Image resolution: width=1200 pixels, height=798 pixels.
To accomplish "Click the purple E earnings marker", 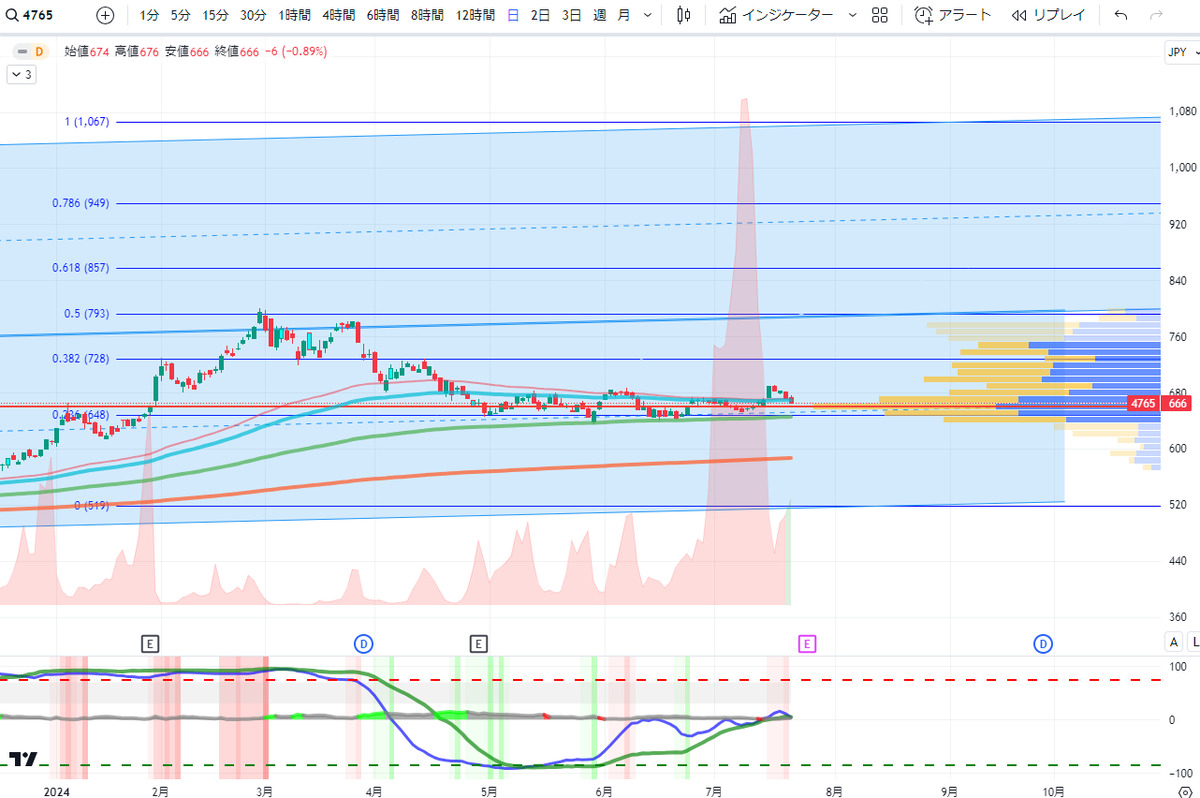I will click(x=807, y=642).
